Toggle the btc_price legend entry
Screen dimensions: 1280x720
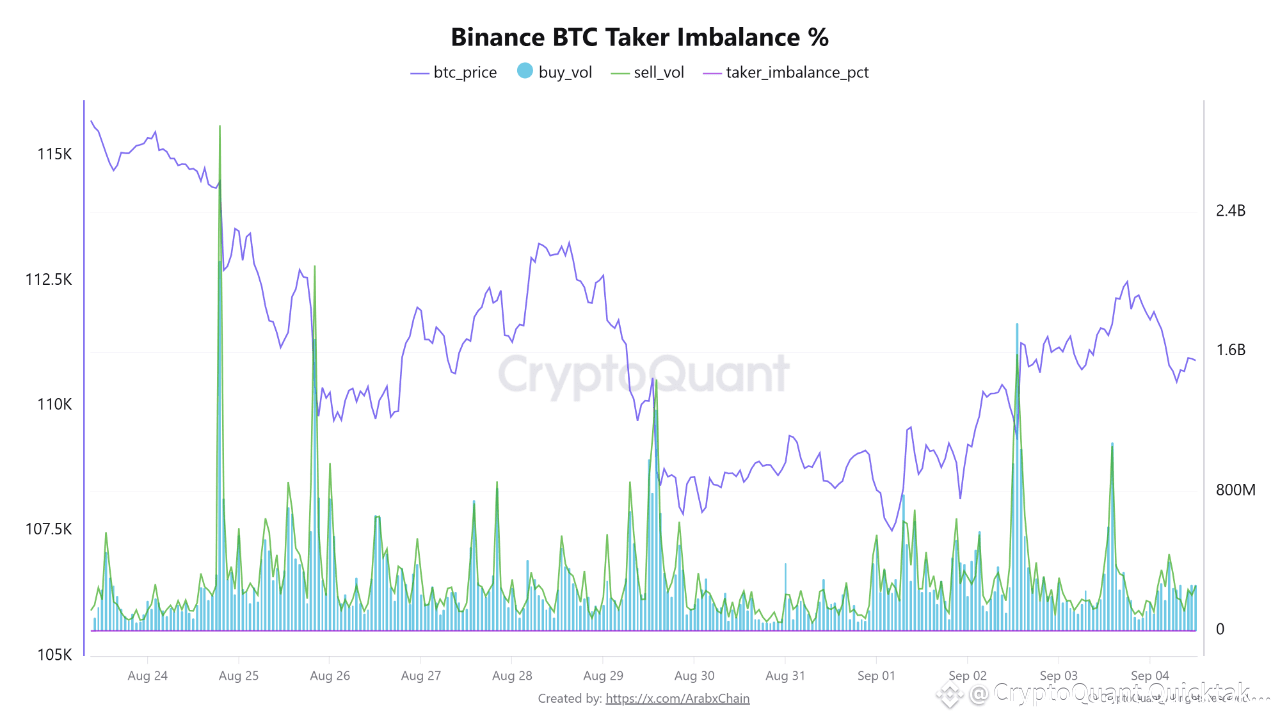453,72
